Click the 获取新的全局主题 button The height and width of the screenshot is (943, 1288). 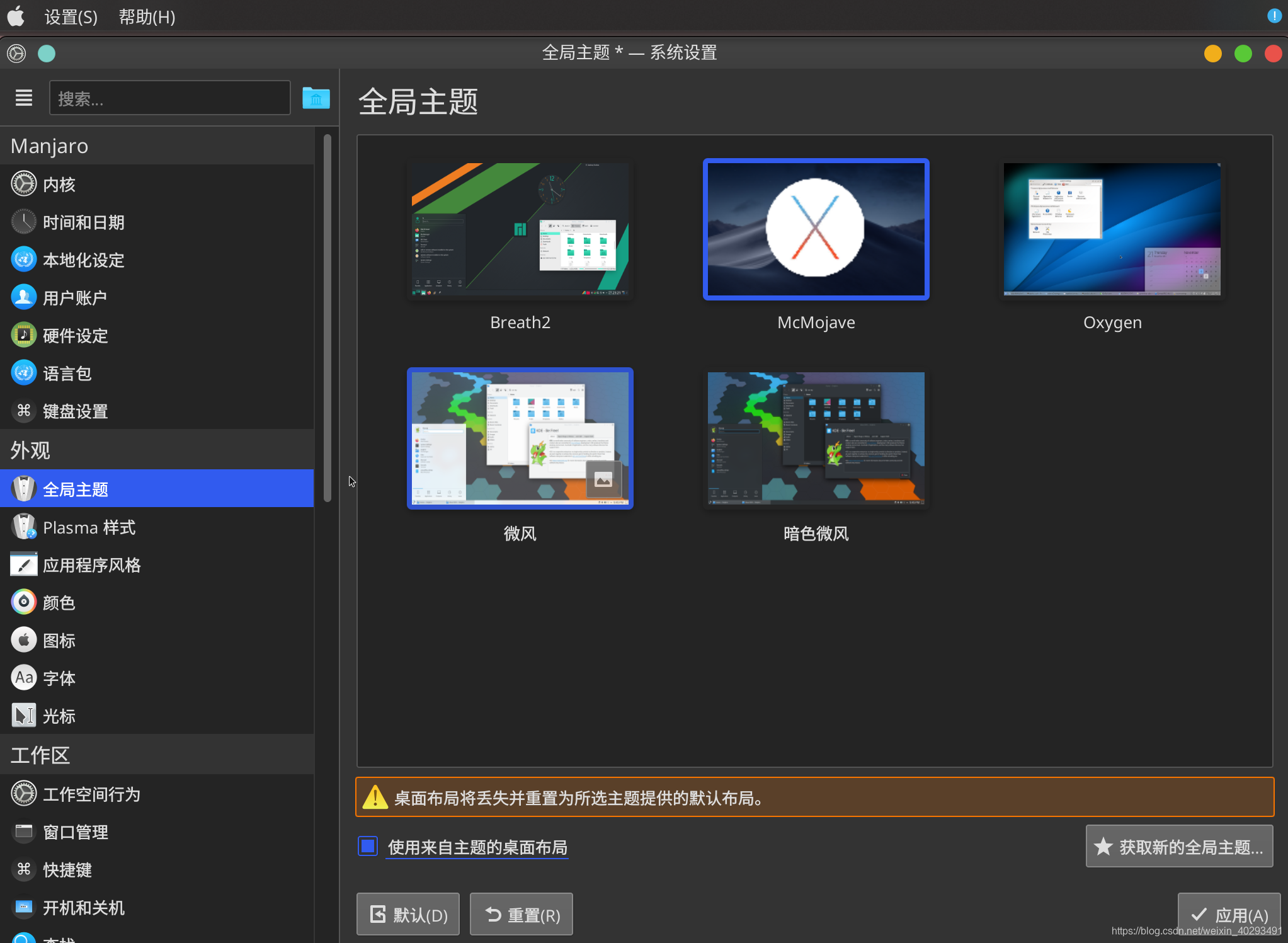point(1179,846)
